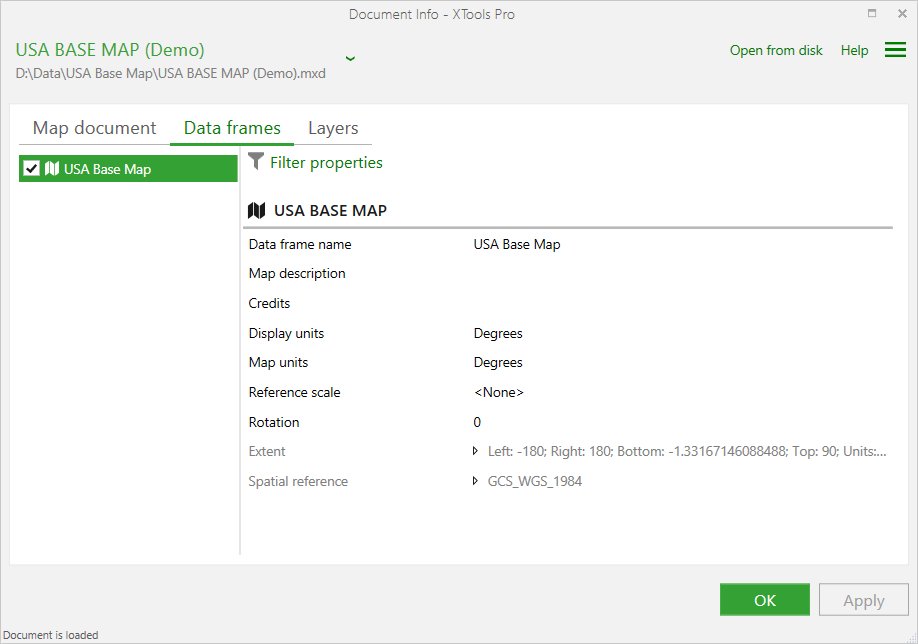Click the Extent coordinates value text
The image size is (918, 644).
click(x=687, y=451)
